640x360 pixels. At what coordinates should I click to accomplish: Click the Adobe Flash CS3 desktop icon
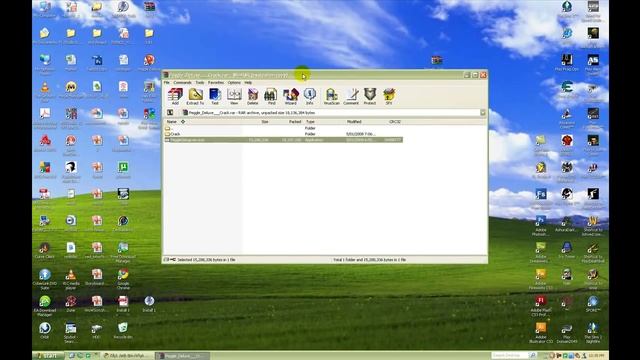pyautogui.click(x=540, y=305)
